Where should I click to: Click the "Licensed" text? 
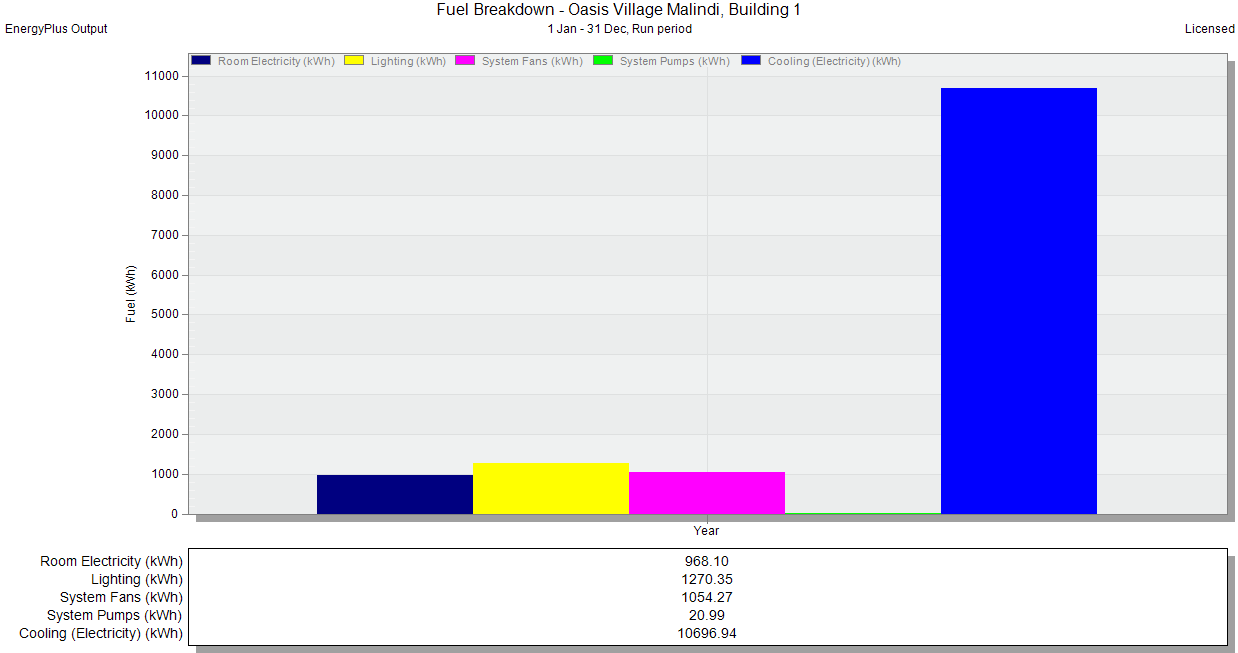point(1210,29)
